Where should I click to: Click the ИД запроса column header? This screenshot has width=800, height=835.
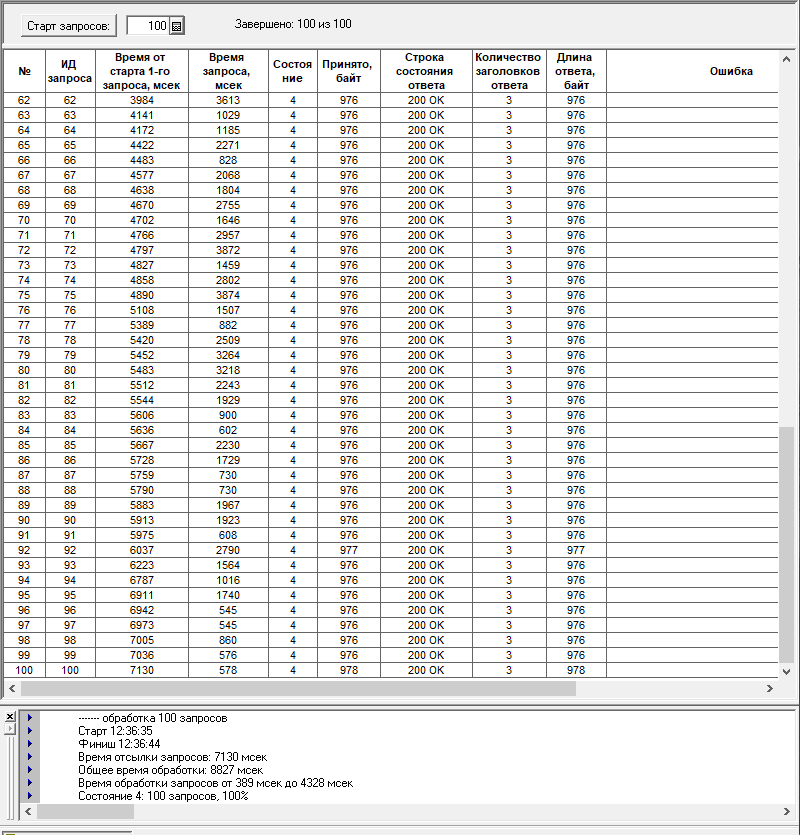point(70,71)
